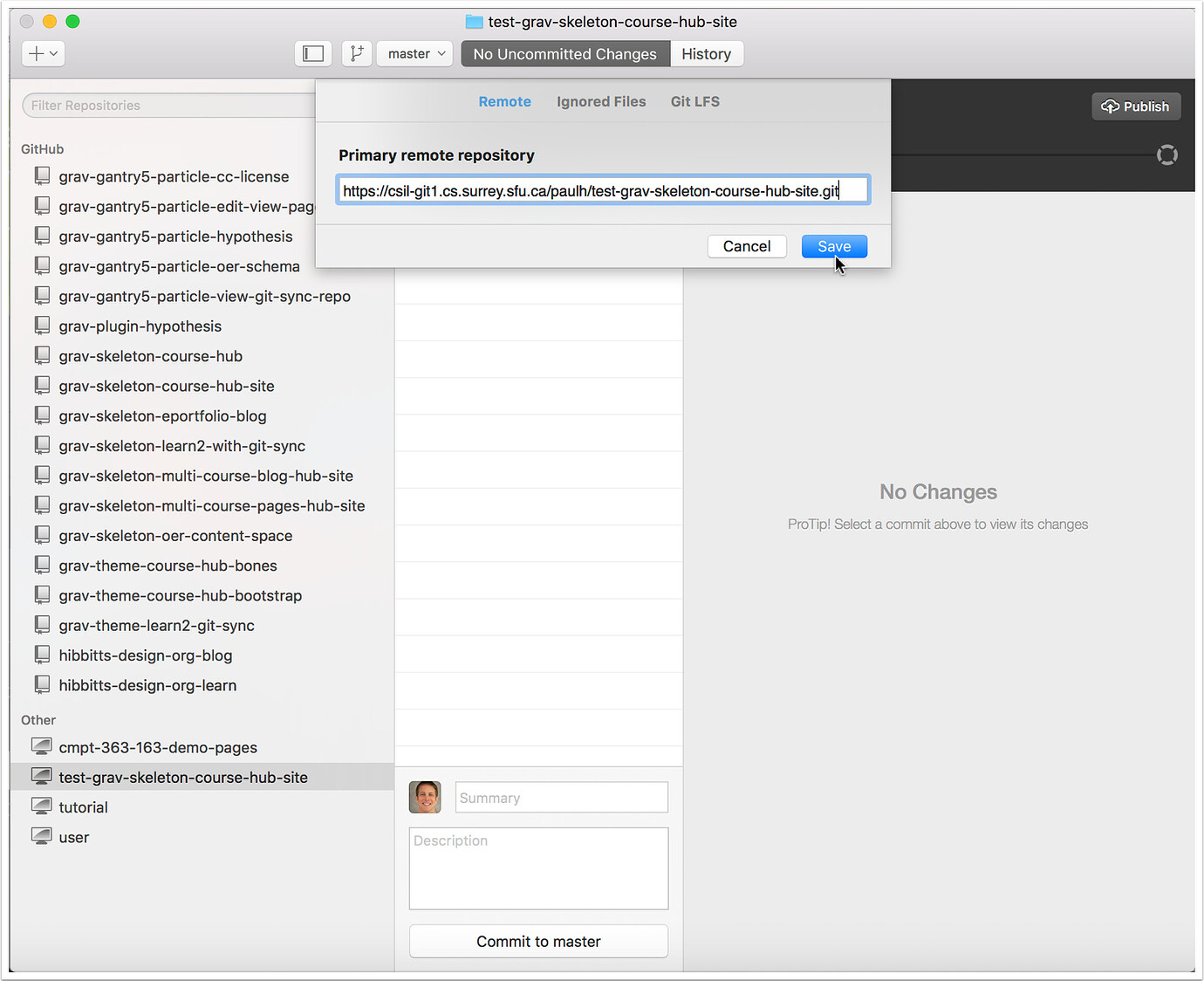Click the add repository plus icon
Screen dimensions: 1204x981
click(x=36, y=53)
